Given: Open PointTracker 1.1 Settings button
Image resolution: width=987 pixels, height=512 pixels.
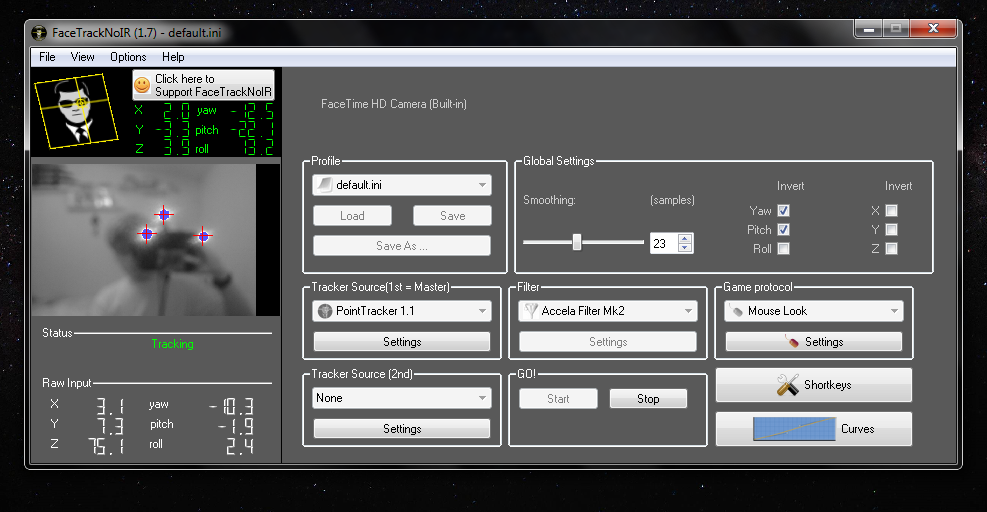Looking at the screenshot, I should [x=402, y=342].
